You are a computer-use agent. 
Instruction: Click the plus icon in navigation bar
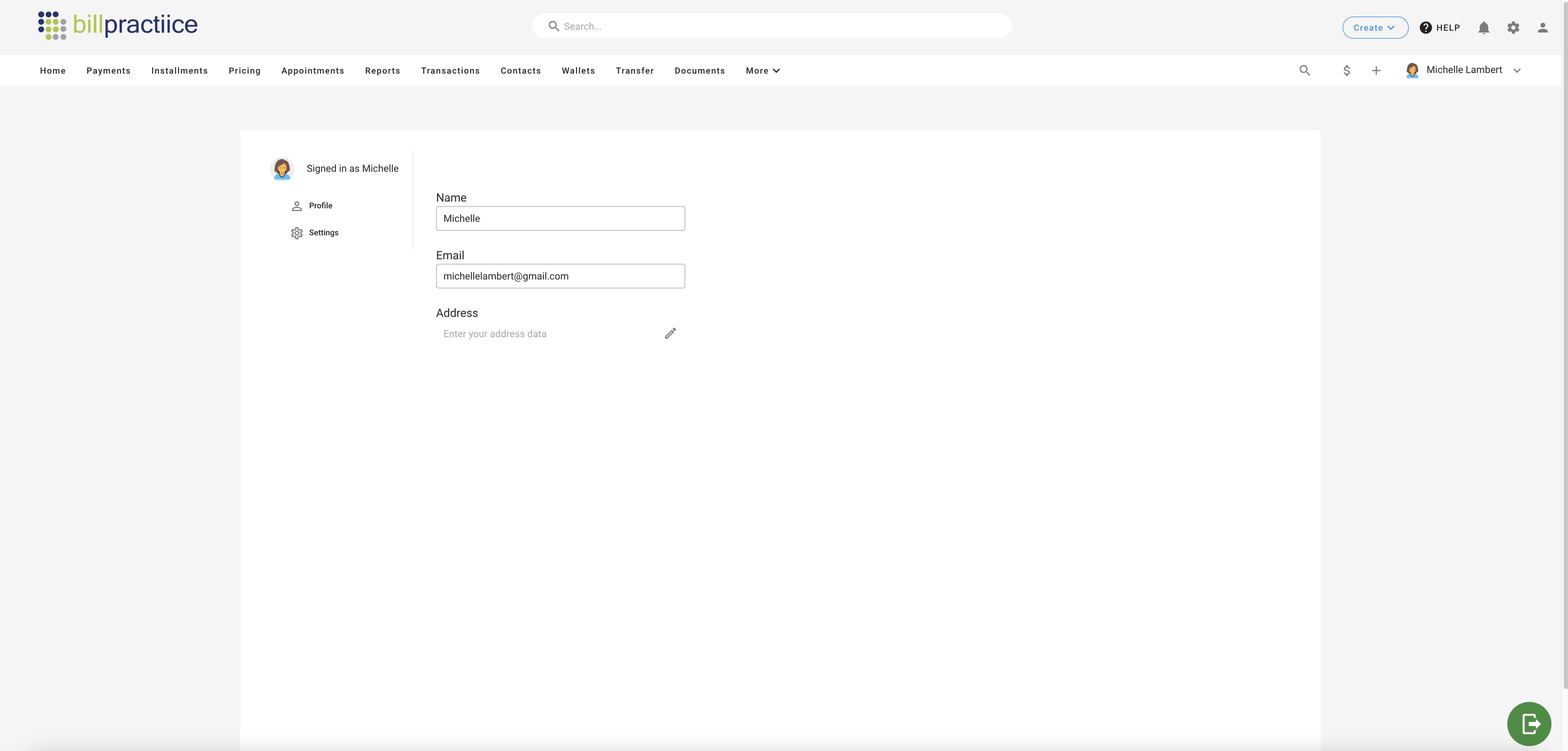pyautogui.click(x=1376, y=71)
